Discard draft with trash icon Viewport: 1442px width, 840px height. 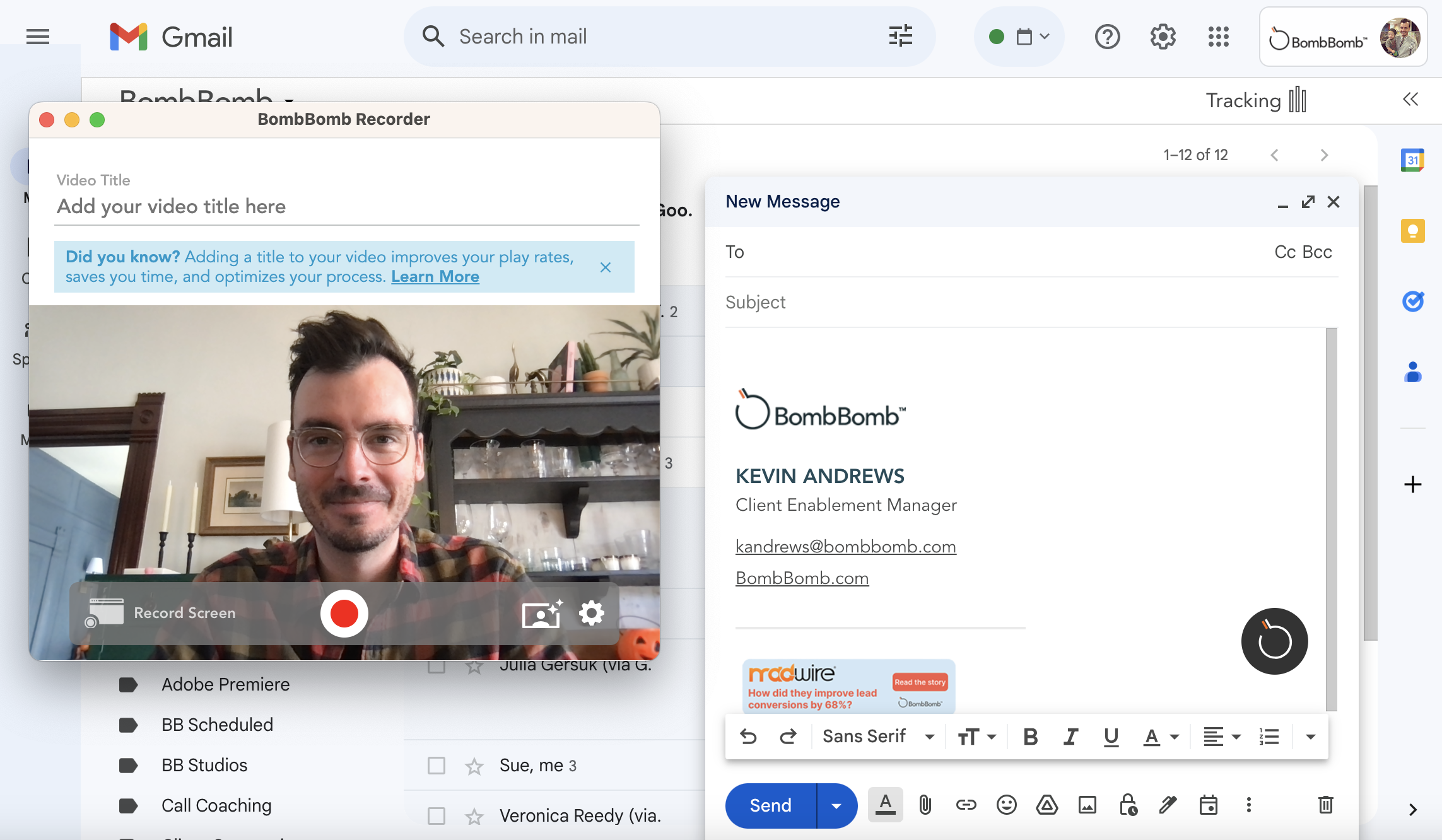tap(1325, 805)
